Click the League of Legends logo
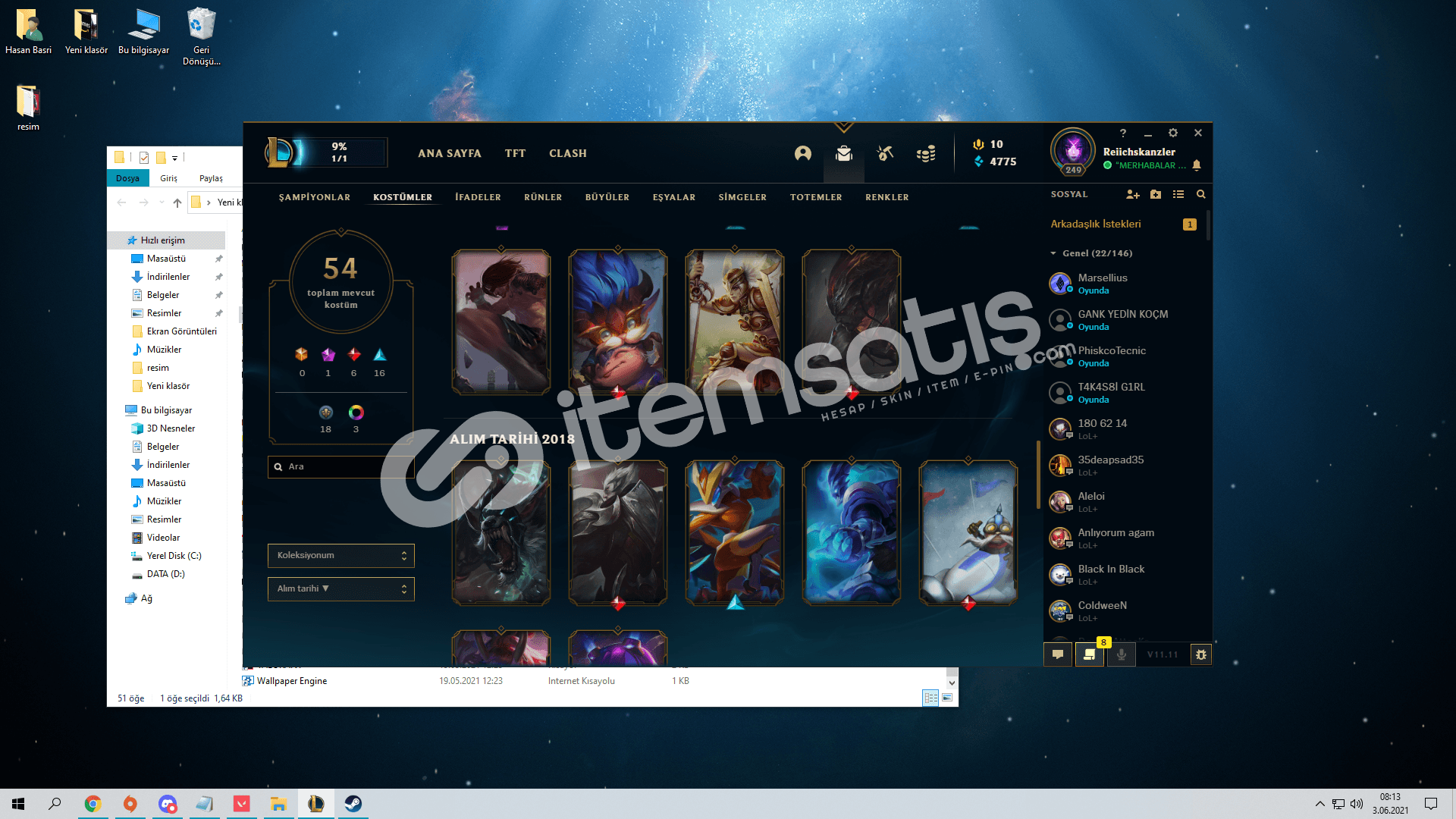Viewport: 1456px width, 819px height. click(279, 152)
